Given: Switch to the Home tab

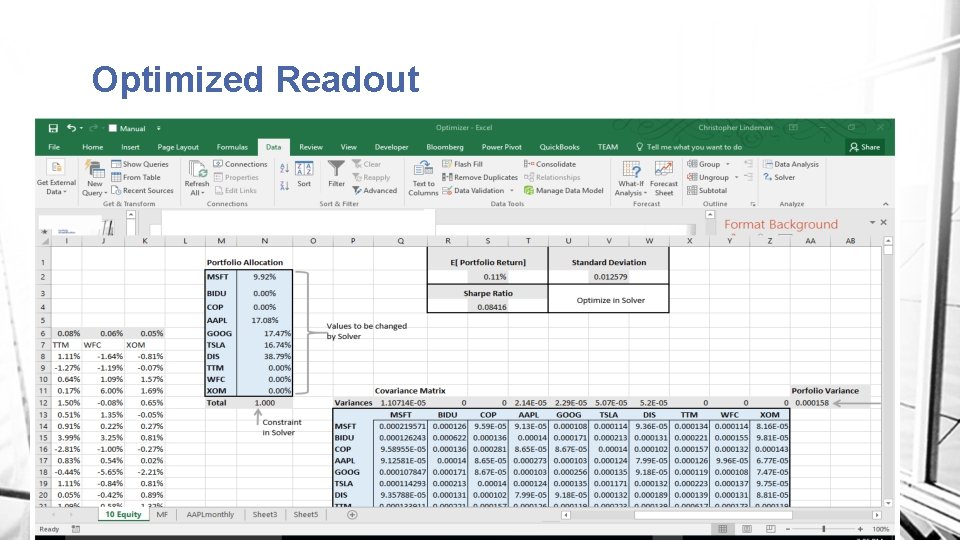Looking at the screenshot, I should pyautogui.click(x=92, y=147).
